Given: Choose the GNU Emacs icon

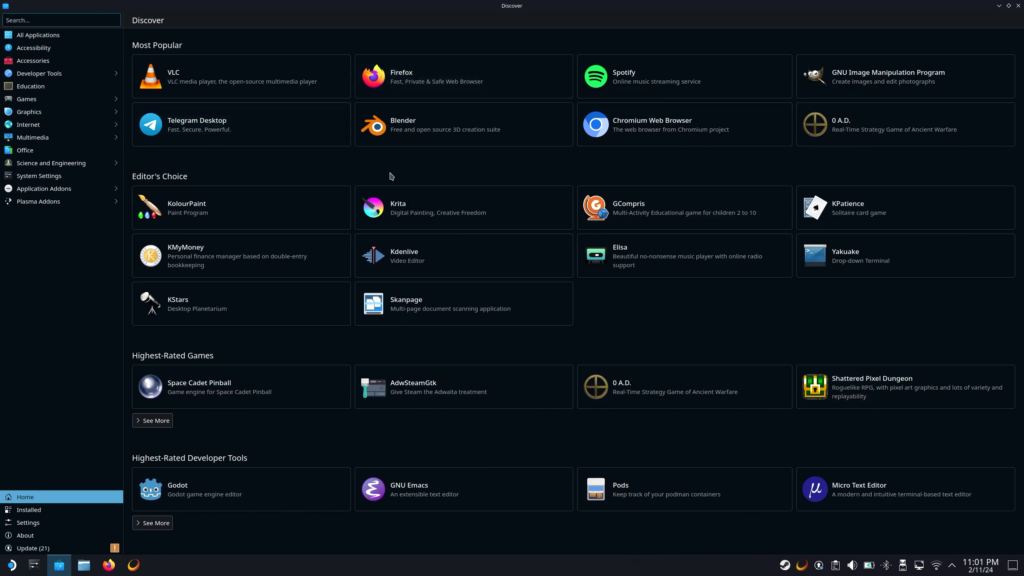Looking at the screenshot, I should point(373,489).
